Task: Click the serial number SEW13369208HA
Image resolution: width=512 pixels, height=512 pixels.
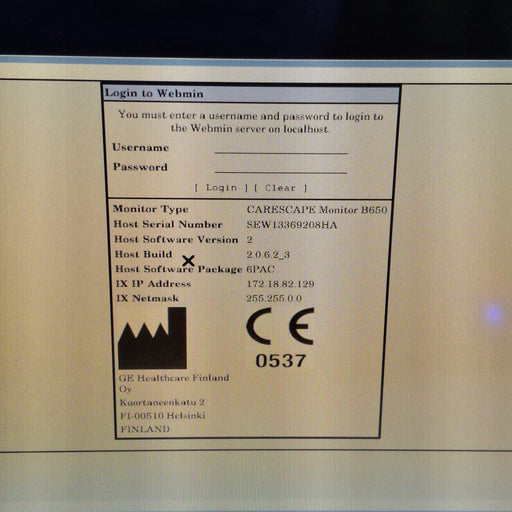Action: click(292, 225)
